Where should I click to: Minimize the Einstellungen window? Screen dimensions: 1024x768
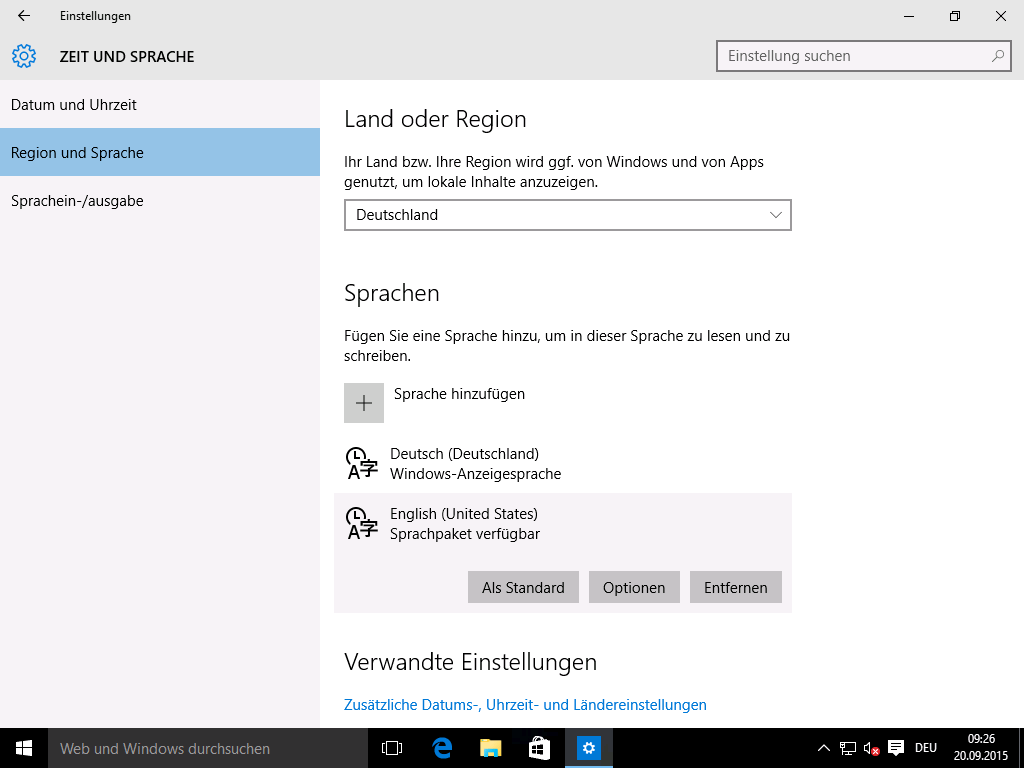pos(909,16)
